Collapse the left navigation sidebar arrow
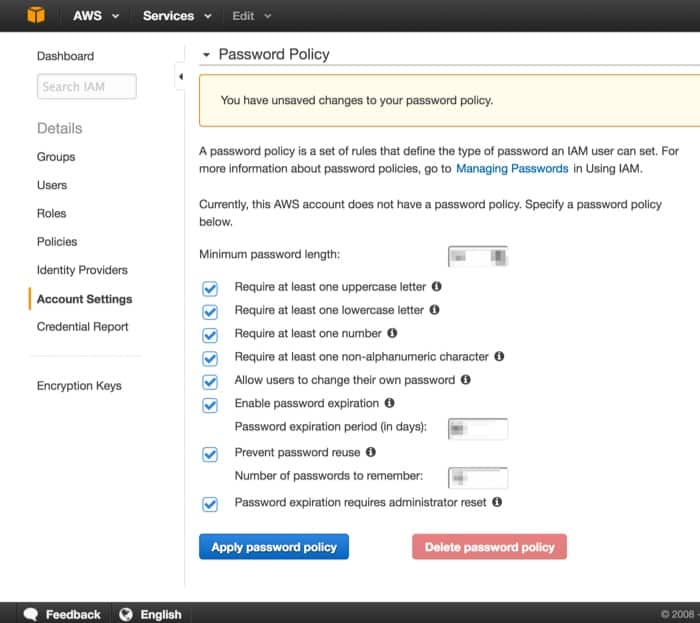Image resolution: width=700 pixels, height=623 pixels. (180, 77)
